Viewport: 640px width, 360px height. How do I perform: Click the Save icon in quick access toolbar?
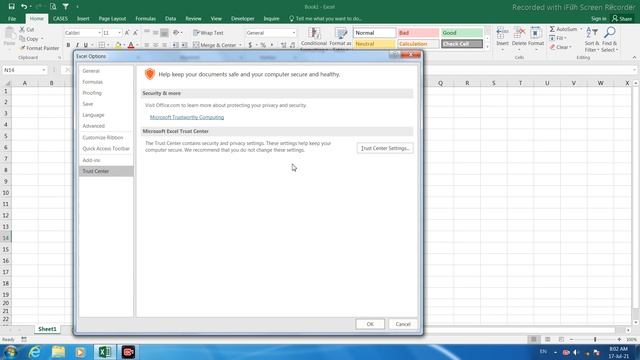click(11, 7)
